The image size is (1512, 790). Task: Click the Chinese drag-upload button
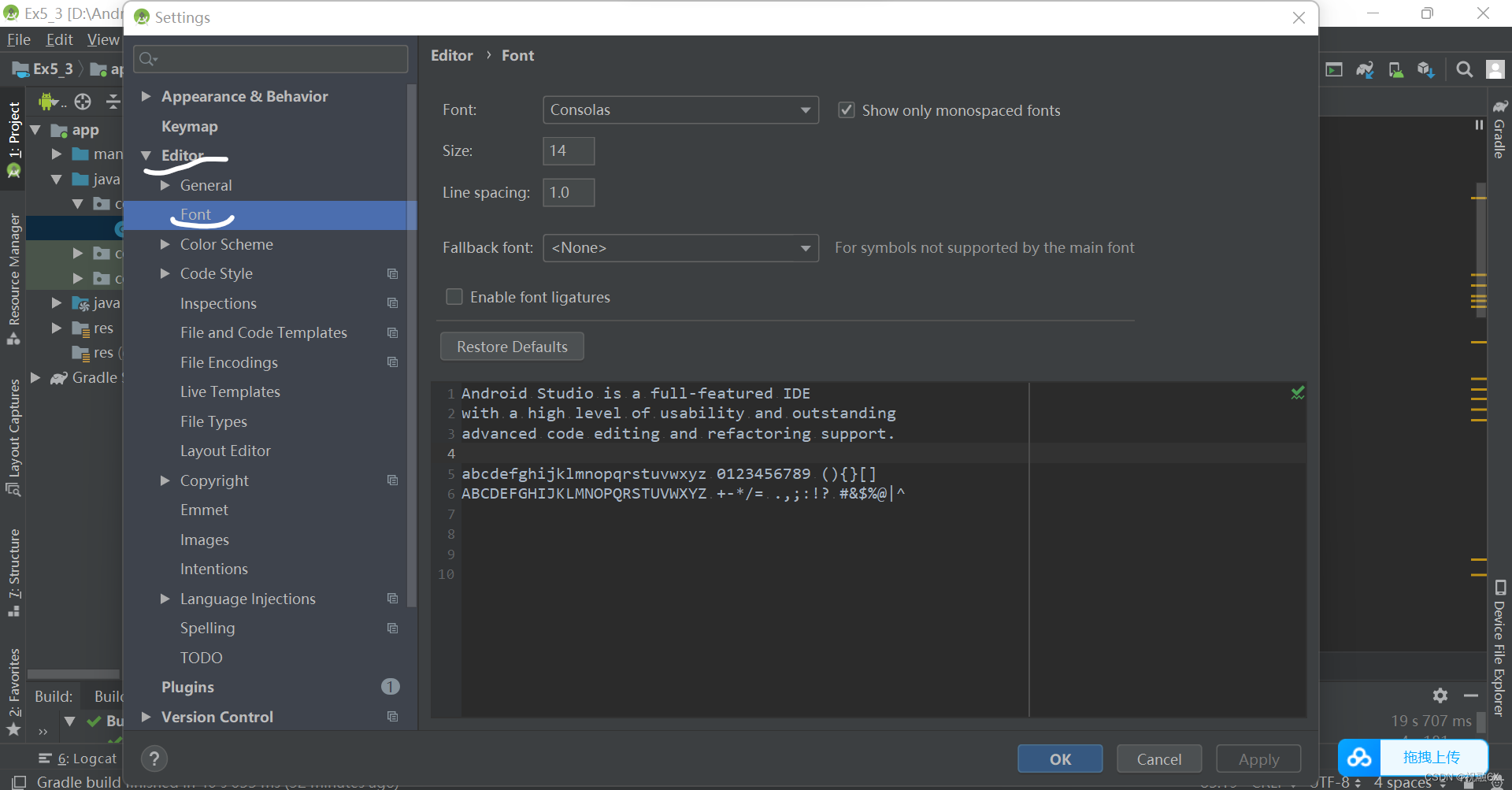tap(1433, 758)
